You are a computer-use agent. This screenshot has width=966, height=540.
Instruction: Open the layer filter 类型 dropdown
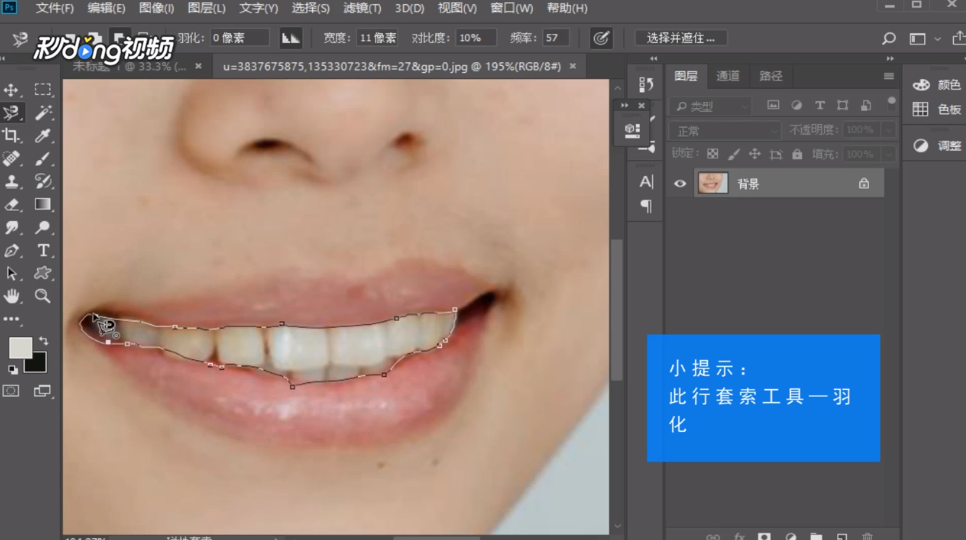coord(711,107)
